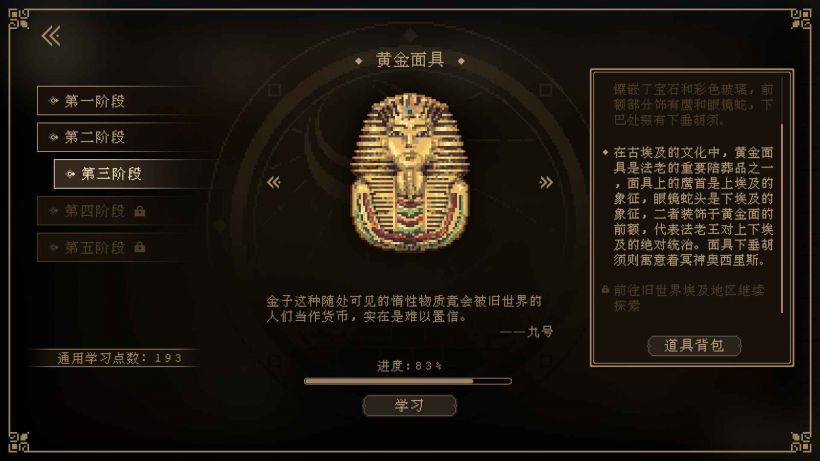This screenshot has width=820, height=461.
Task: Open the 道具背包 item backpack
Action: pyautogui.click(x=694, y=345)
